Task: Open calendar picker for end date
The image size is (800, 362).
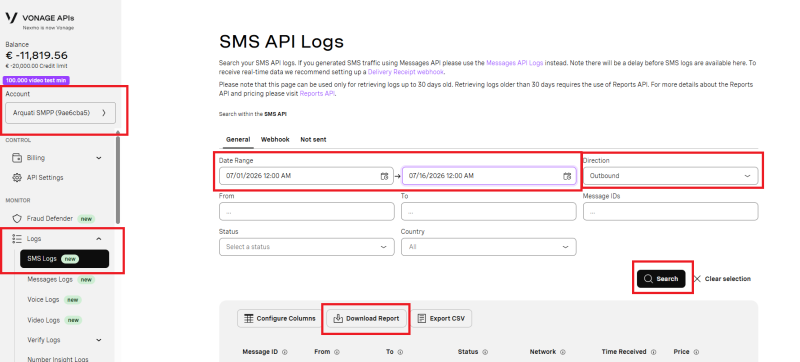Action: [x=567, y=176]
